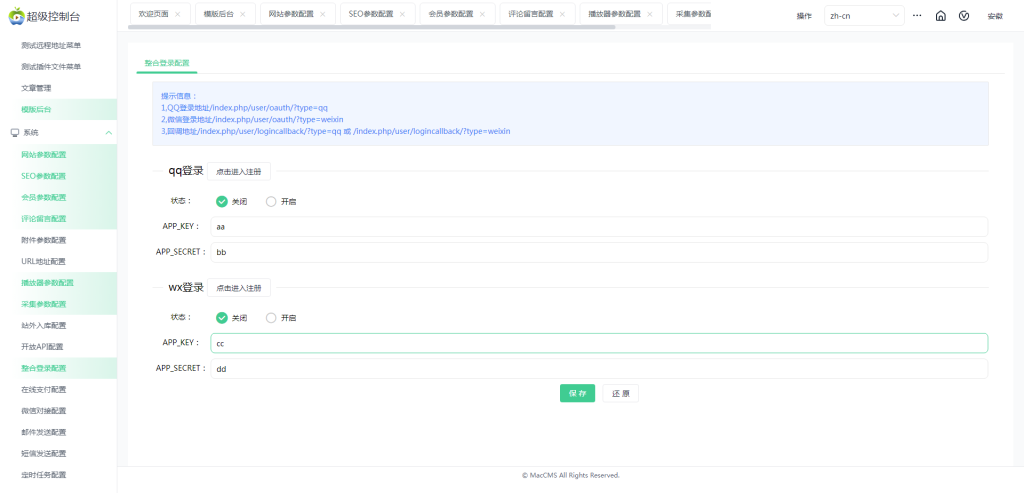1024x493 pixels.
Task: Select 关闭 for QQ login status
Action: point(222,201)
